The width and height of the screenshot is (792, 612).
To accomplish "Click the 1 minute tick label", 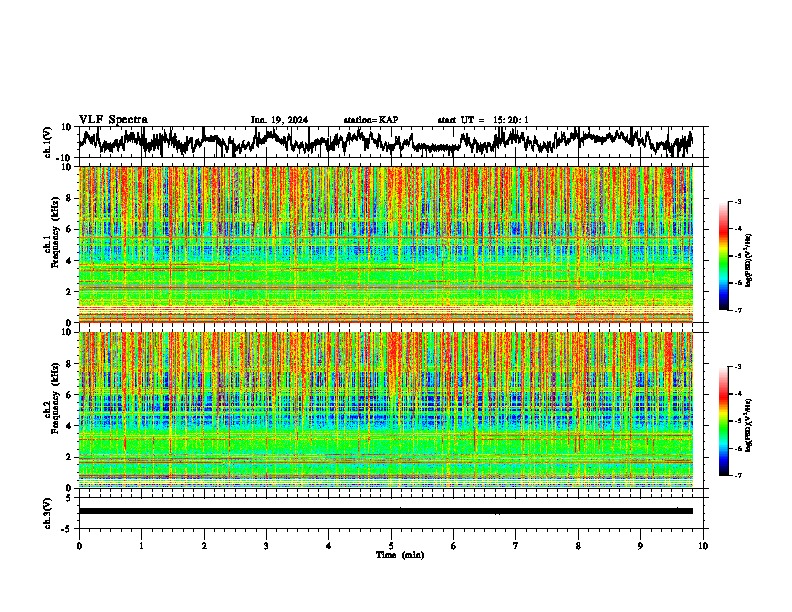I will [x=141, y=546].
